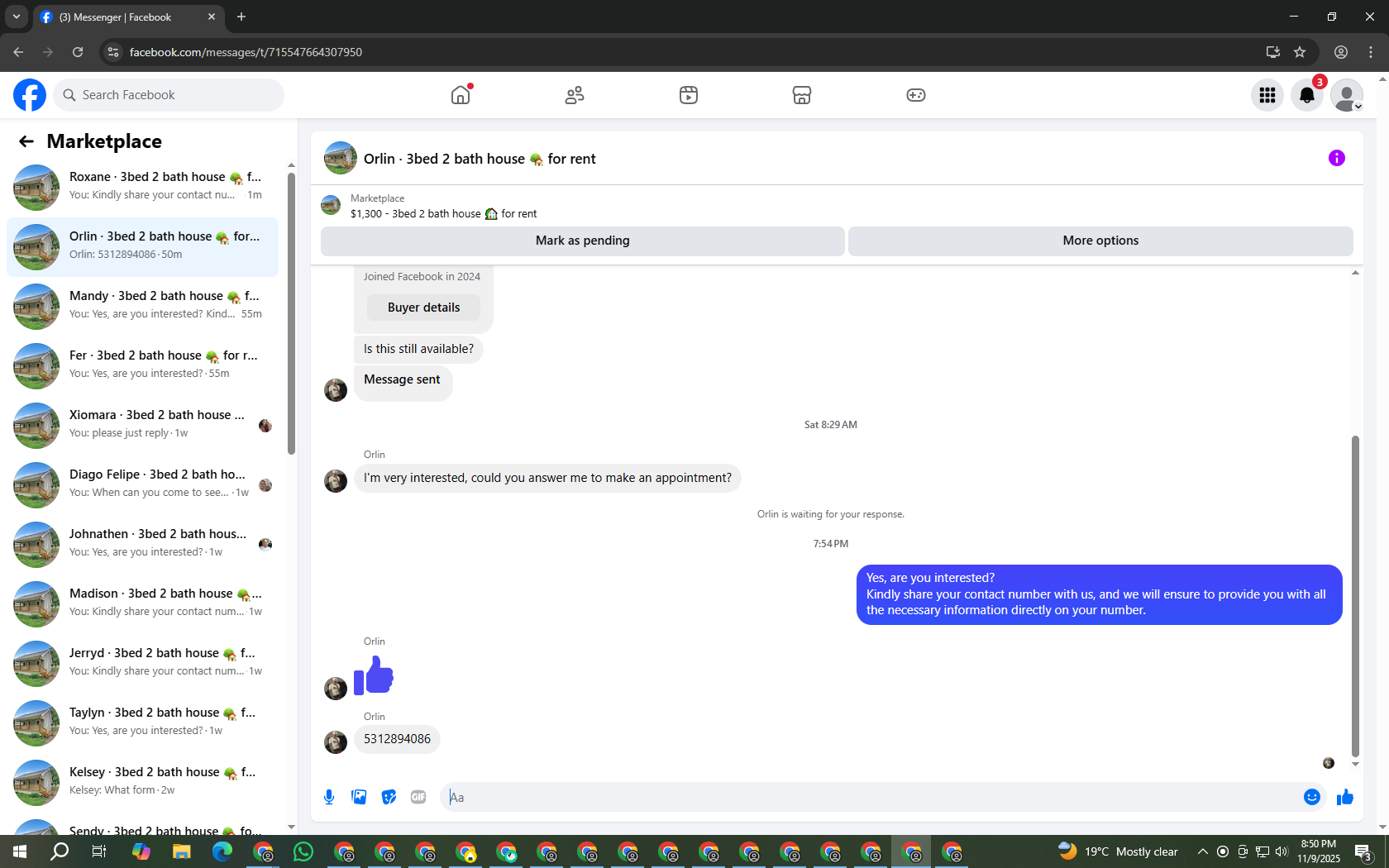Click the Mark as pending button

coord(583,241)
